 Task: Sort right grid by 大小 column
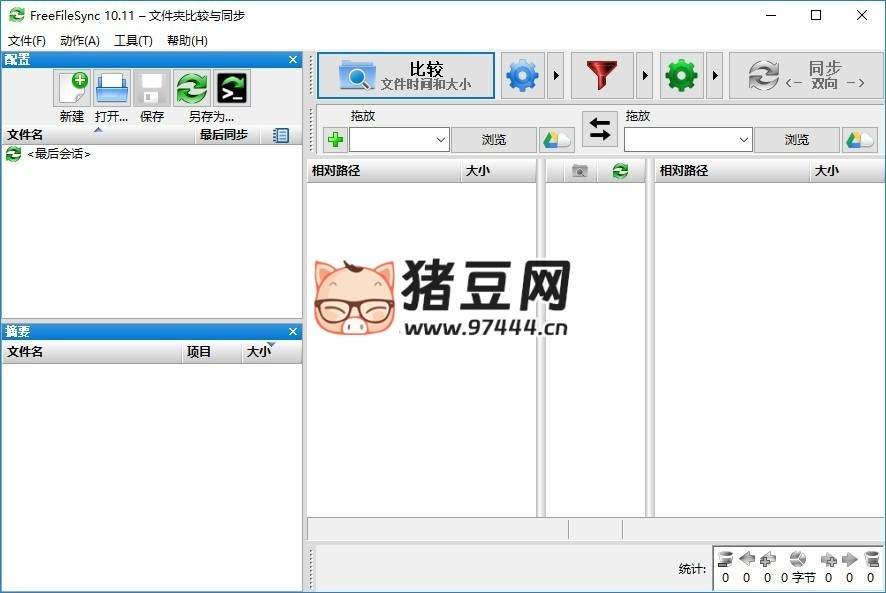coord(847,171)
